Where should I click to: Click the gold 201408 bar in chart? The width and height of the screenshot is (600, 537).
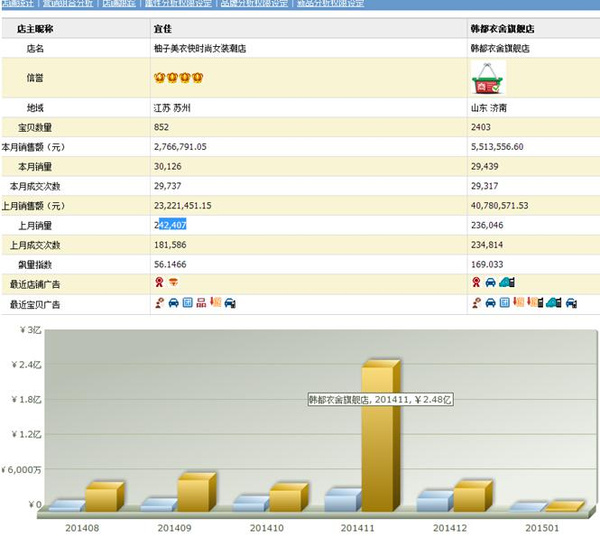104,497
